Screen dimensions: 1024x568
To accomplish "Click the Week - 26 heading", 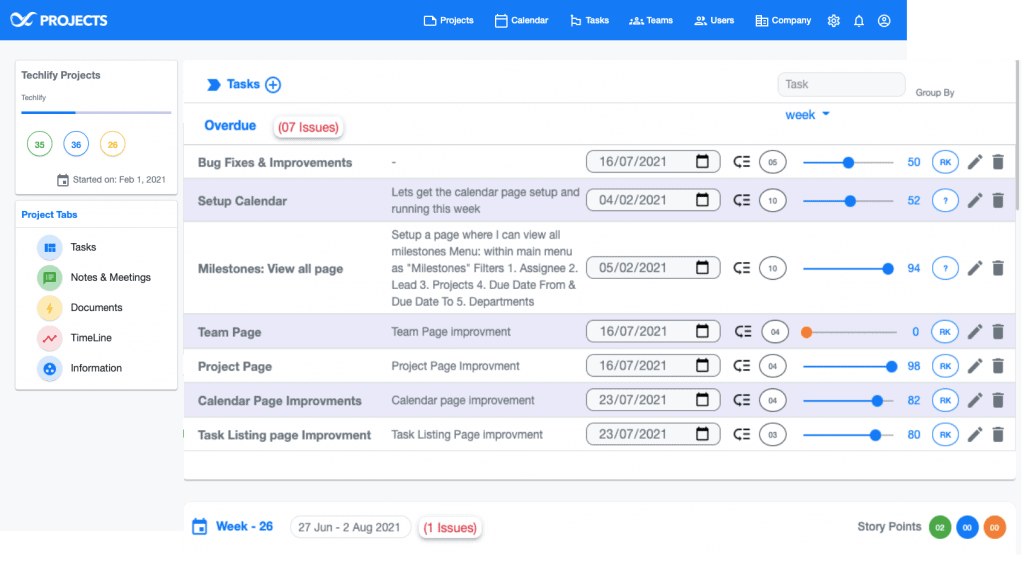I will tap(244, 526).
